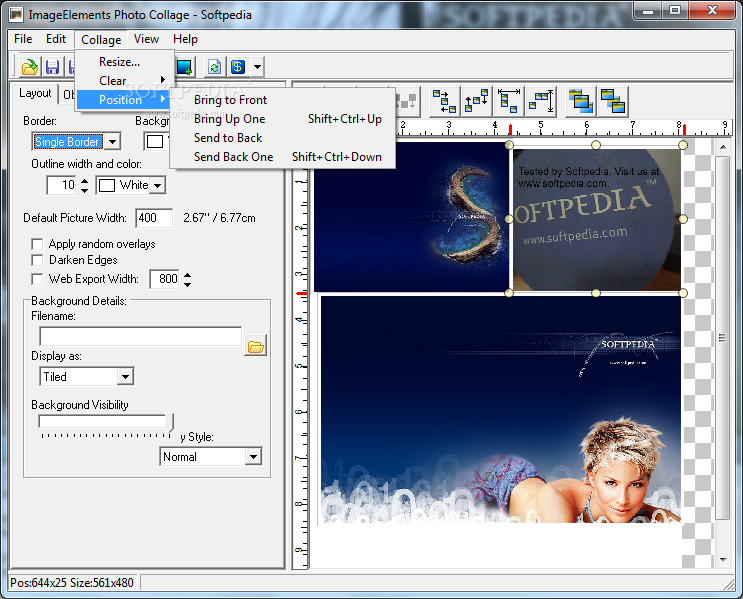Select Bring to Front
The height and width of the screenshot is (599, 743).
coord(283,100)
